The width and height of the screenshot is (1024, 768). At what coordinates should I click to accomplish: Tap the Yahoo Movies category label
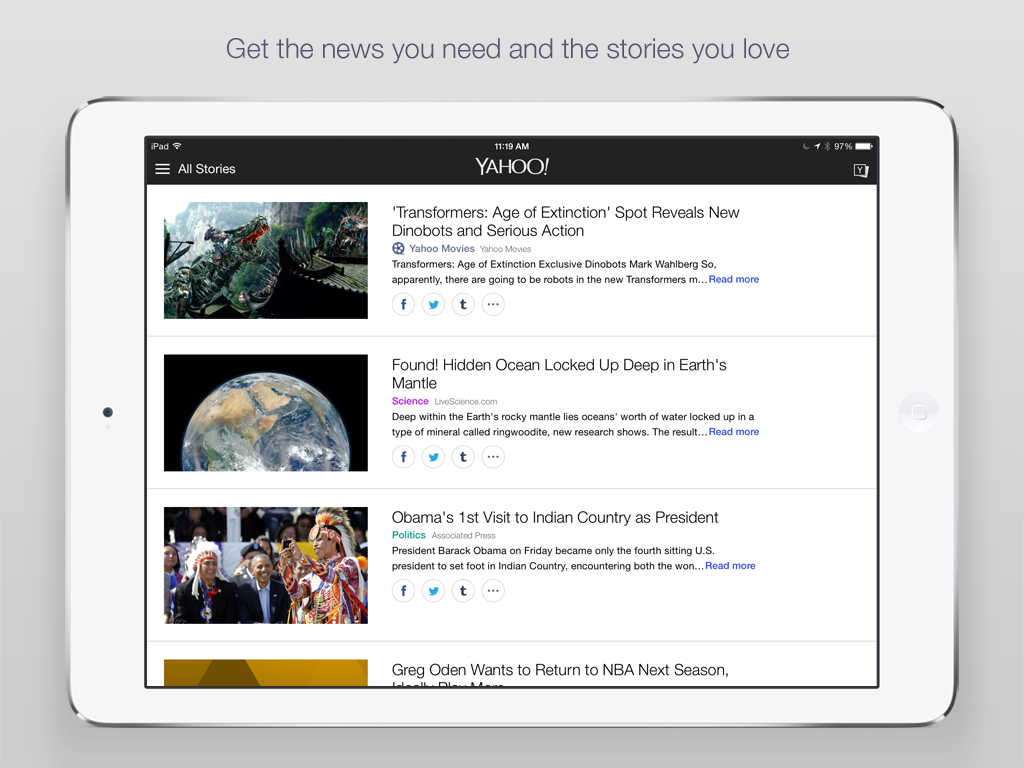click(441, 249)
